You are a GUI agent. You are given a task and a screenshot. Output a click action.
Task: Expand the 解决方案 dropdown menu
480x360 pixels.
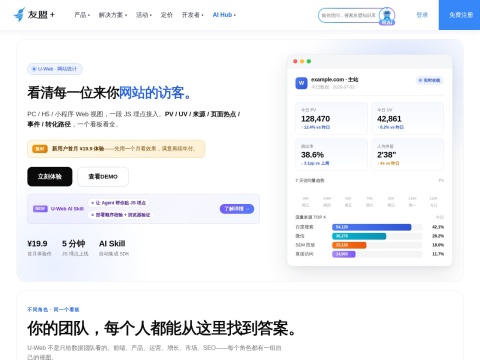pos(113,15)
